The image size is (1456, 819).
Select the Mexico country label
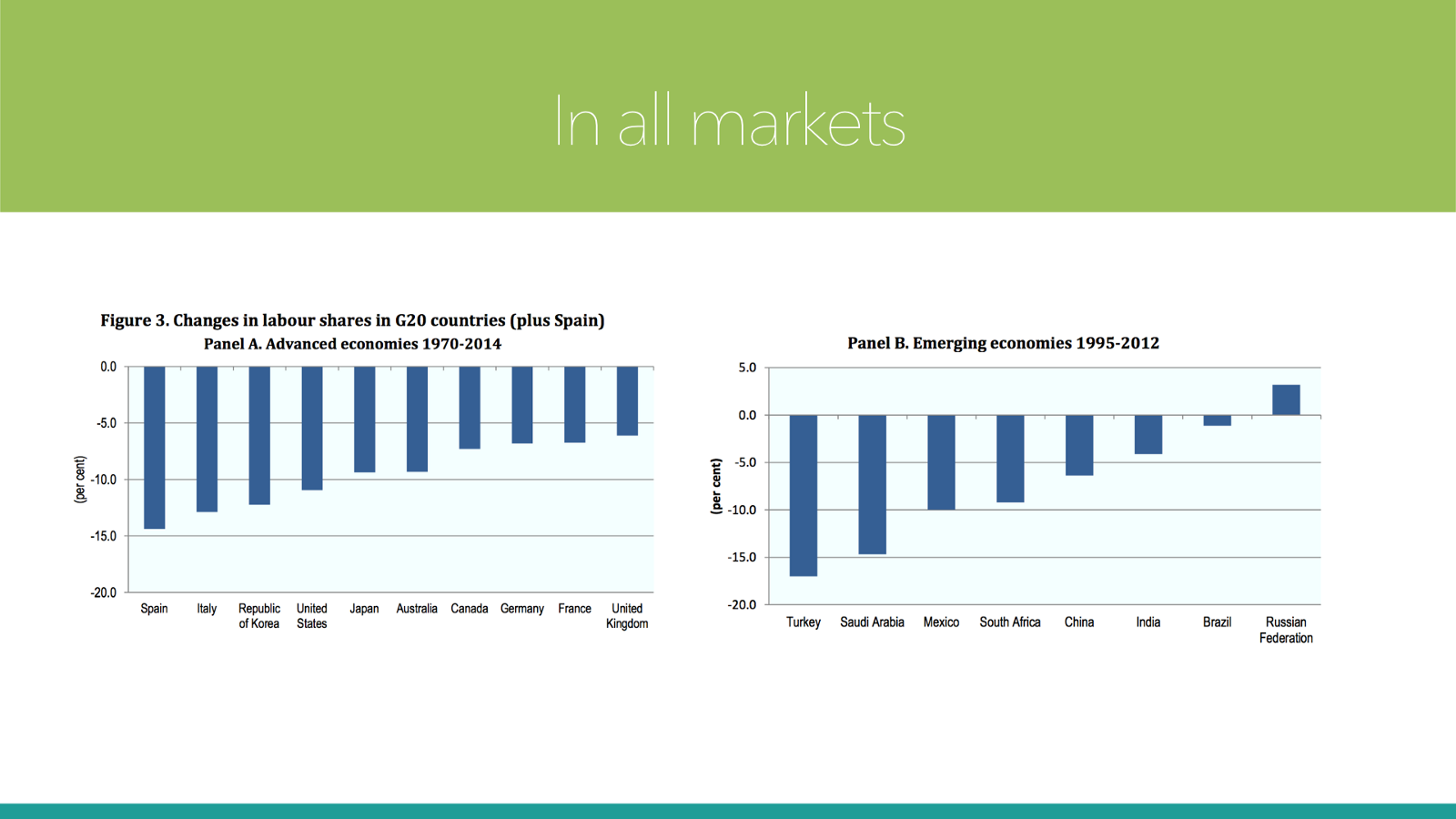[941, 622]
